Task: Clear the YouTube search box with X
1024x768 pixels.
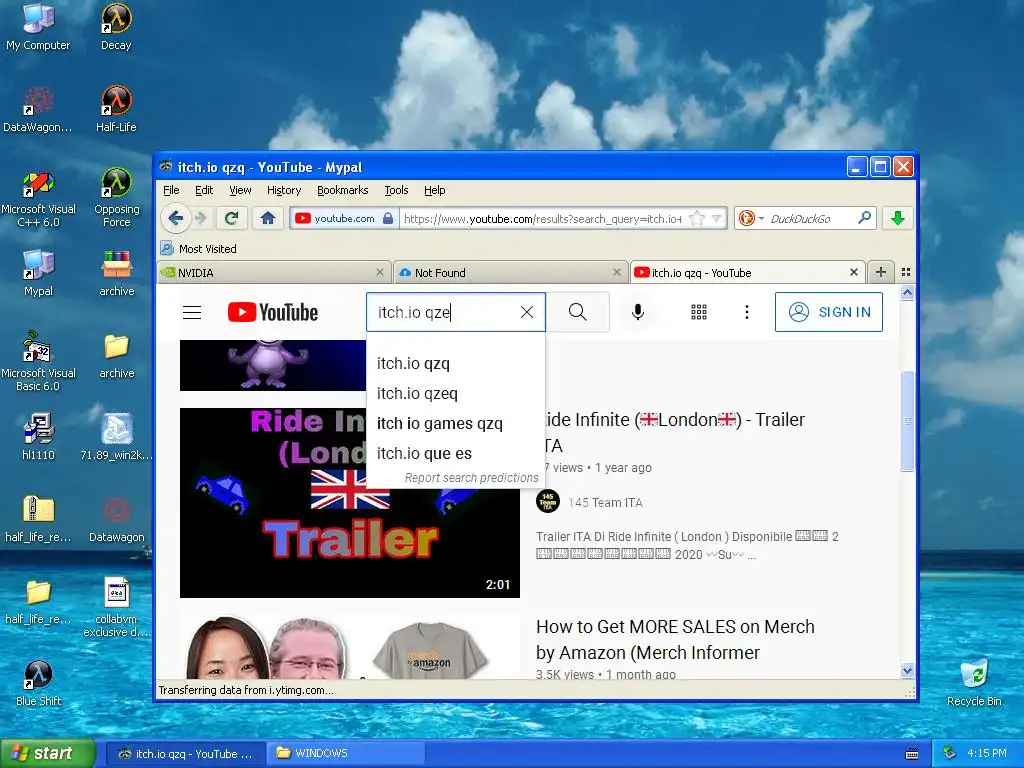Action: [x=527, y=312]
